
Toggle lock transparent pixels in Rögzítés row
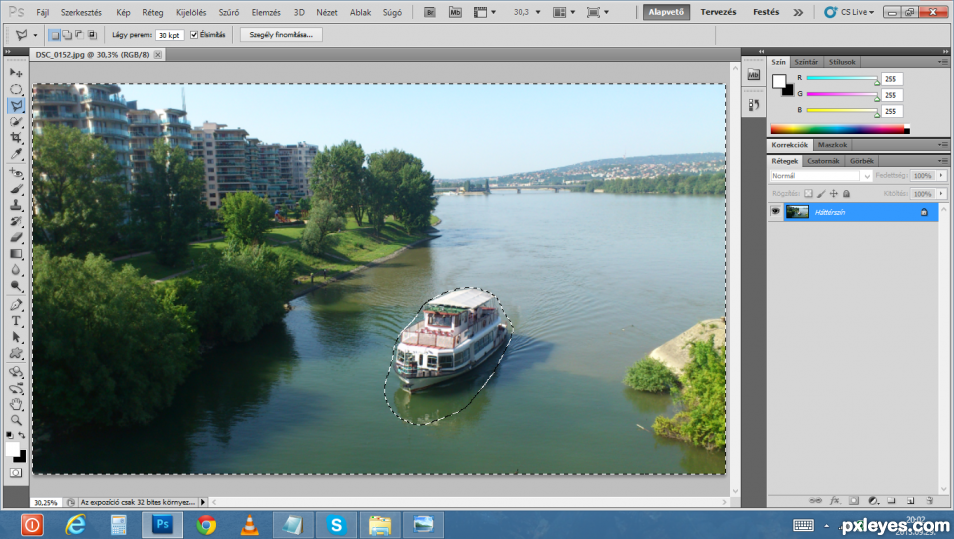[808, 193]
